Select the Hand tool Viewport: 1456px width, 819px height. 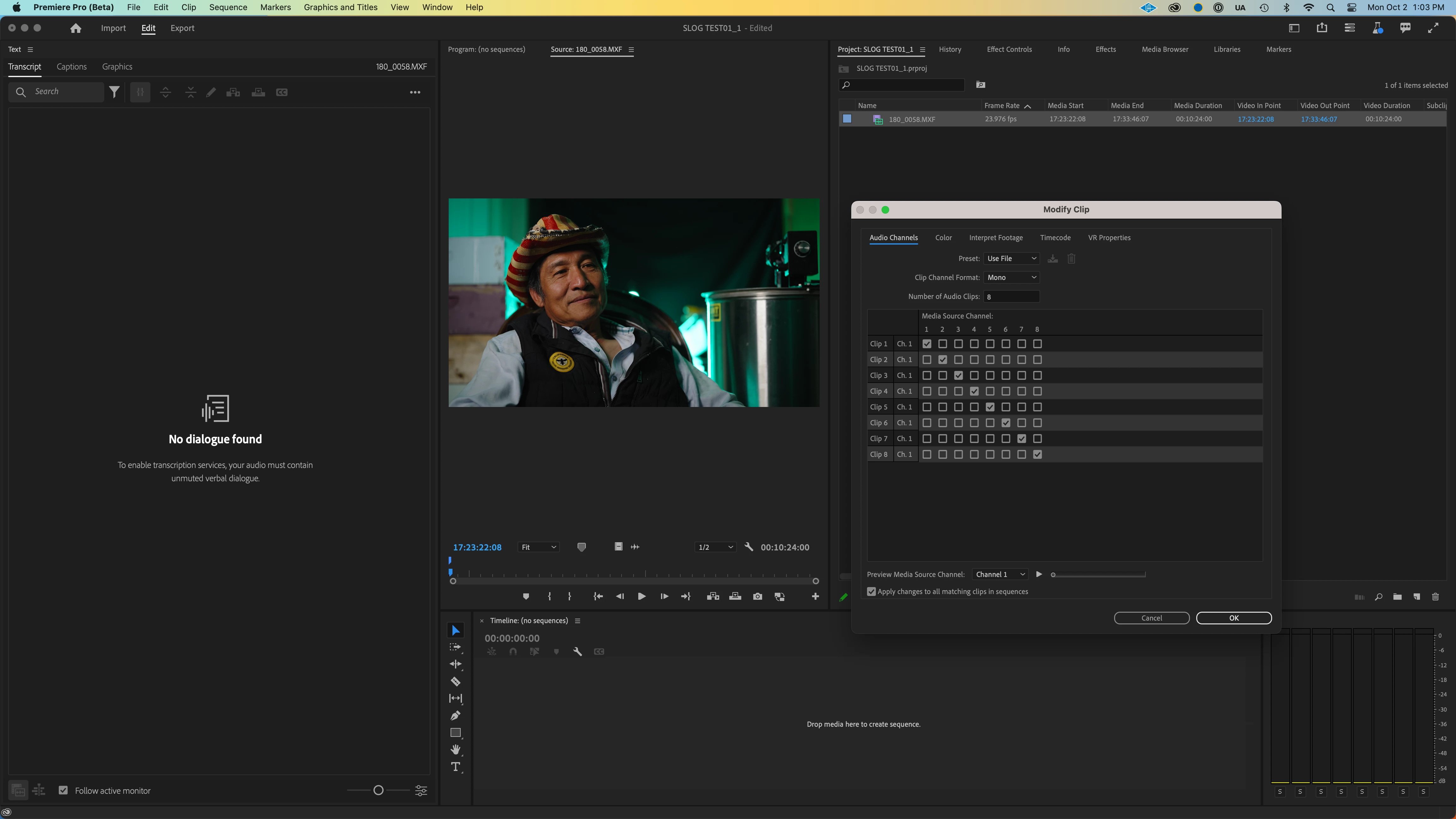tap(455, 749)
